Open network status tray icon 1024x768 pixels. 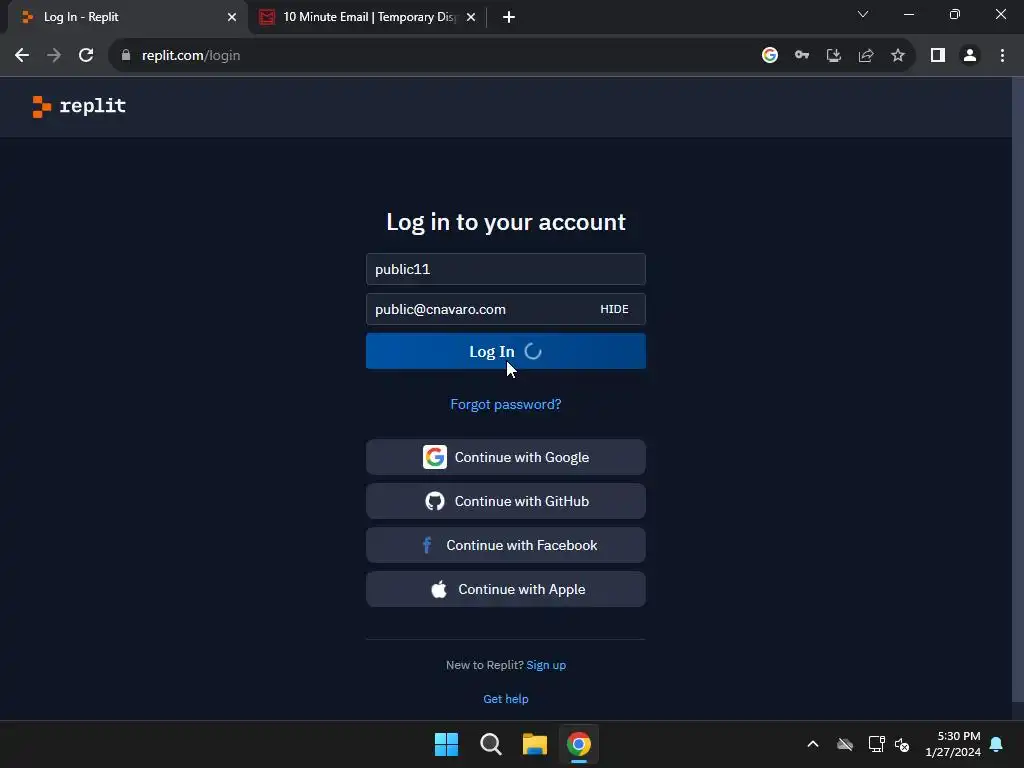click(x=876, y=744)
